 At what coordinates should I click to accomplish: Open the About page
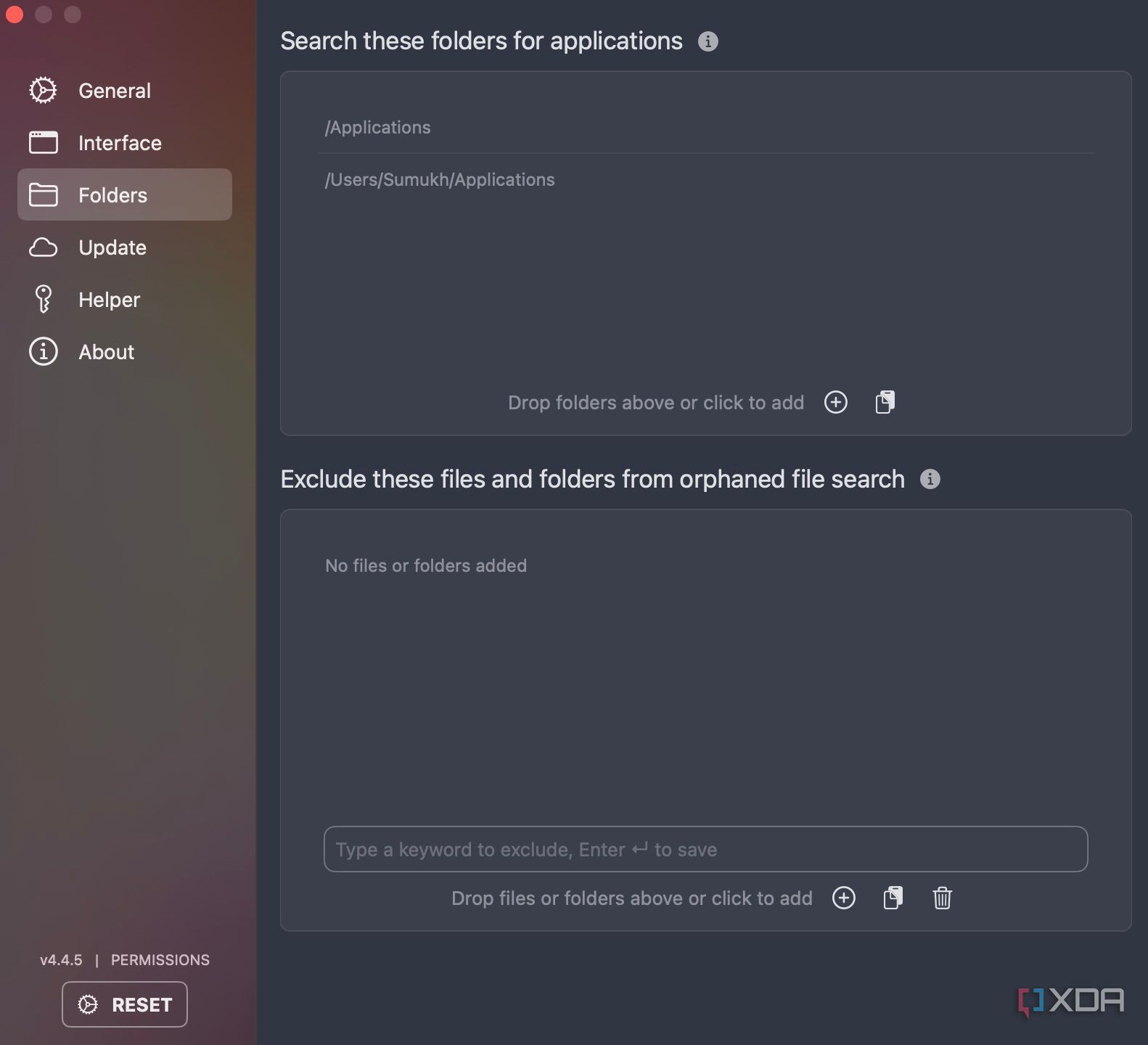125,352
